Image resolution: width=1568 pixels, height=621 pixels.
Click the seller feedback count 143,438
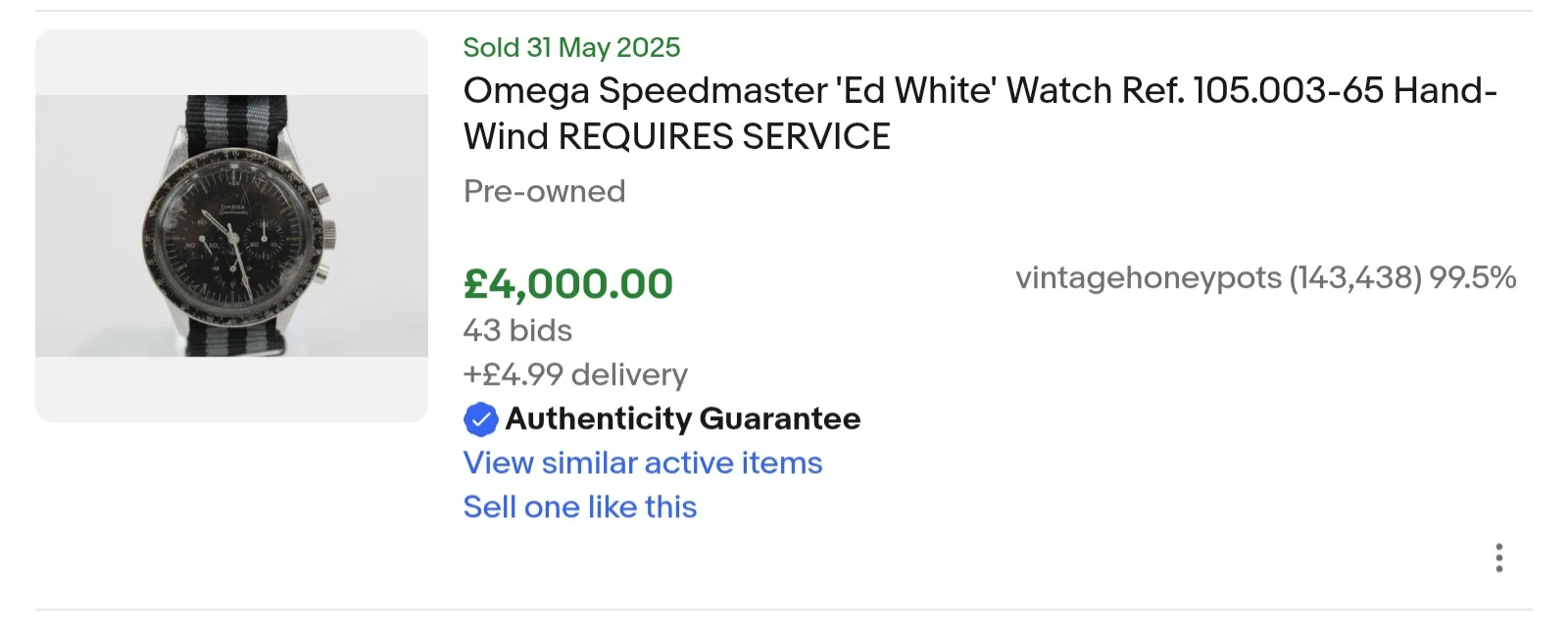[1354, 278]
